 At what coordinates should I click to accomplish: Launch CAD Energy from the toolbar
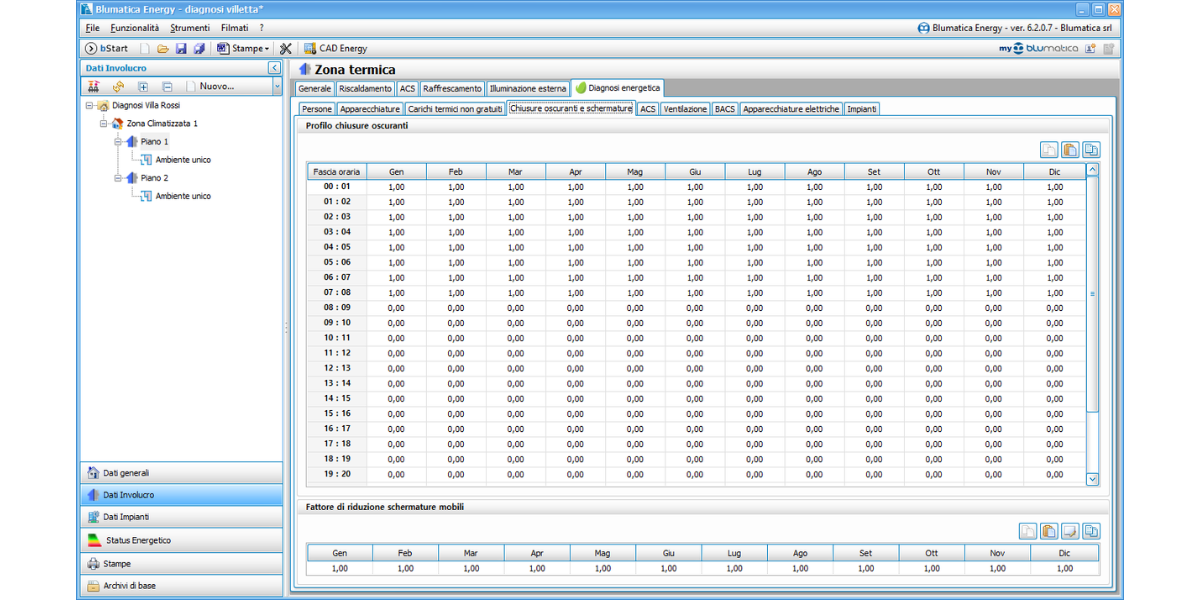tap(335, 48)
